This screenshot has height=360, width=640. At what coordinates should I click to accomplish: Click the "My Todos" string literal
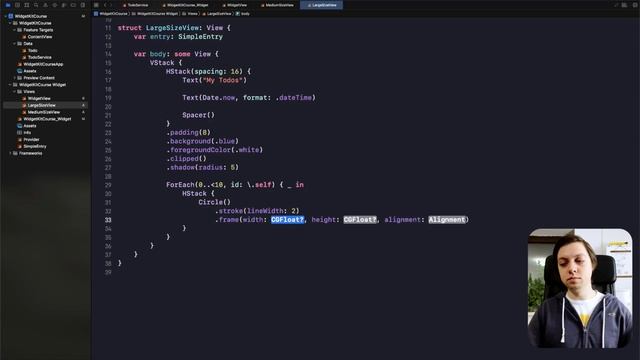[x=222, y=80]
